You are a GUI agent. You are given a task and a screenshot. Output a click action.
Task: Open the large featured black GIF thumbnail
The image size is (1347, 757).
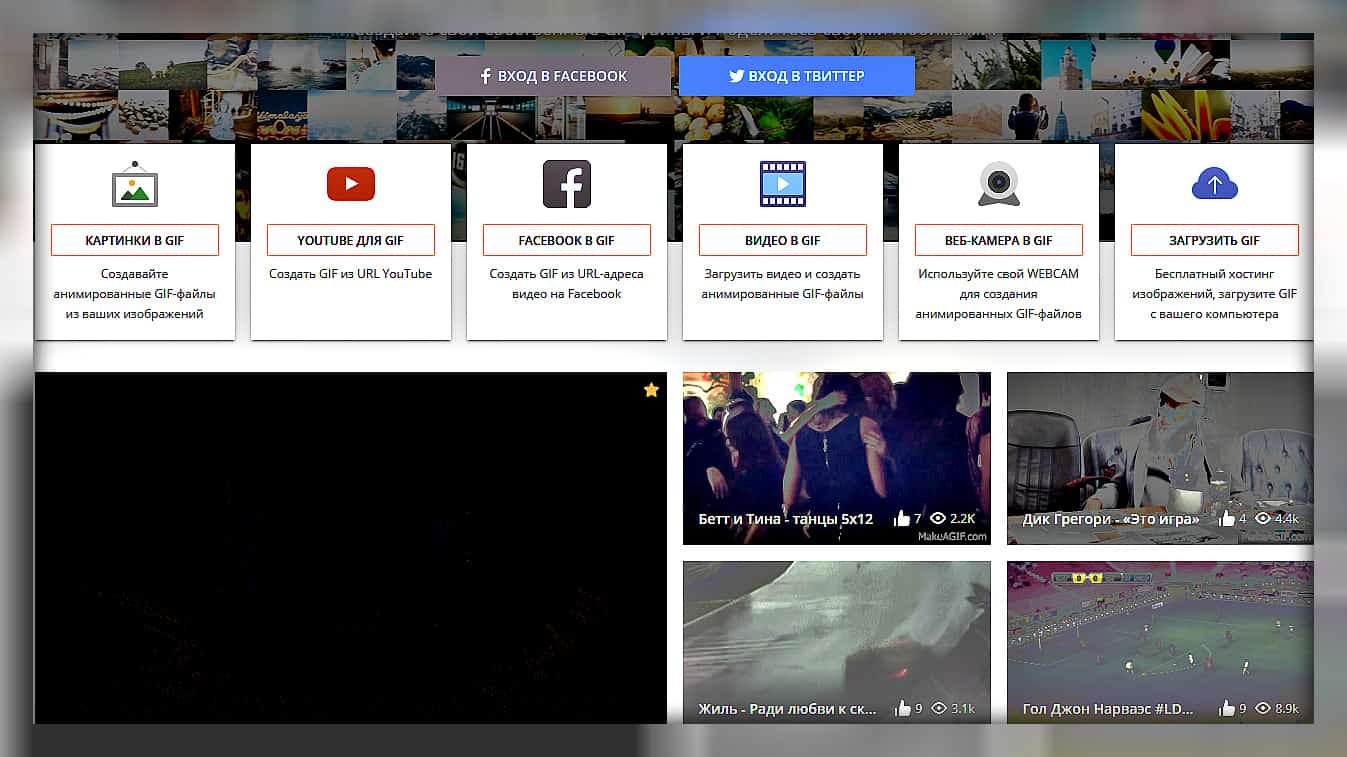coord(350,548)
